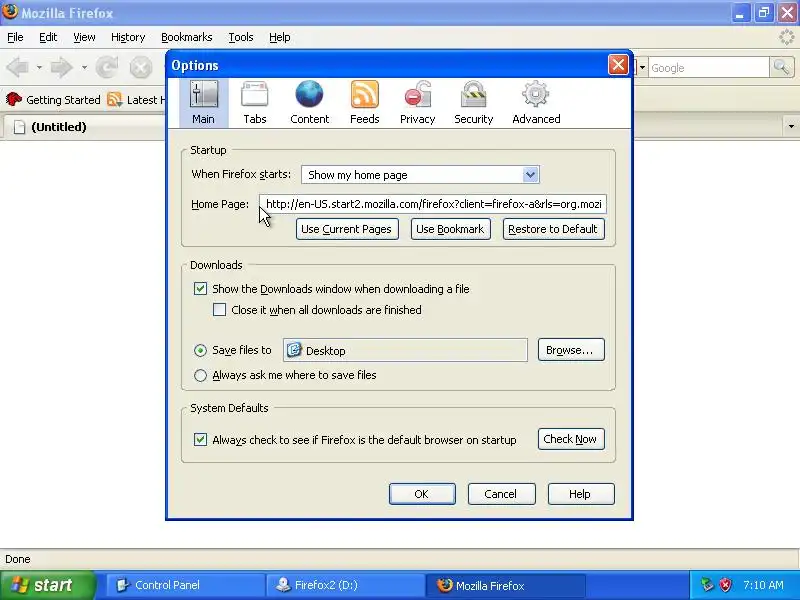Click Mozilla Firefox taskbar item
The image size is (800, 600).
pos(505,585)
